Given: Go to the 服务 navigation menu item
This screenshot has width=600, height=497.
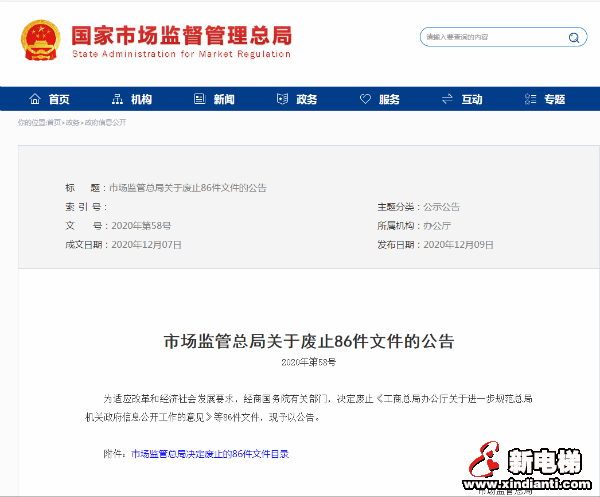Looking at the screenshot, I should pyautogui.click(x=389, y=99).
